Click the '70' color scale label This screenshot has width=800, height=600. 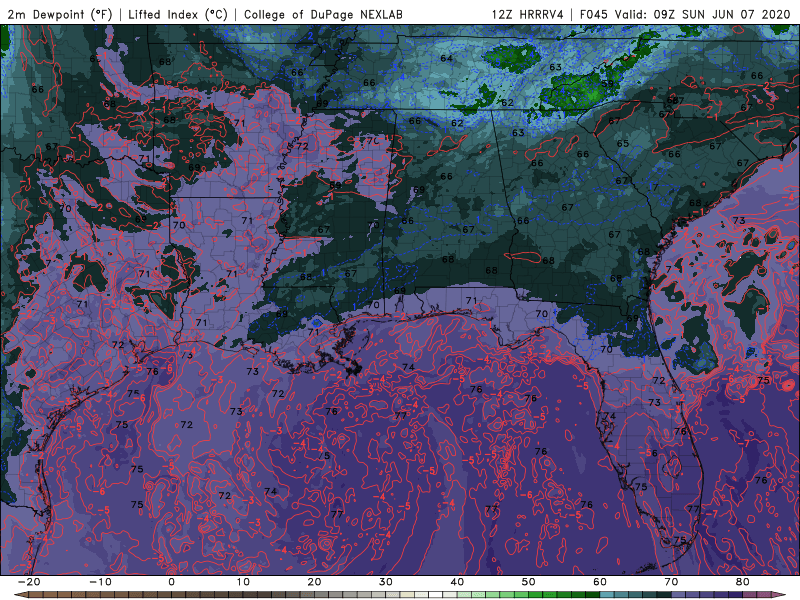(x=671, y=582)
